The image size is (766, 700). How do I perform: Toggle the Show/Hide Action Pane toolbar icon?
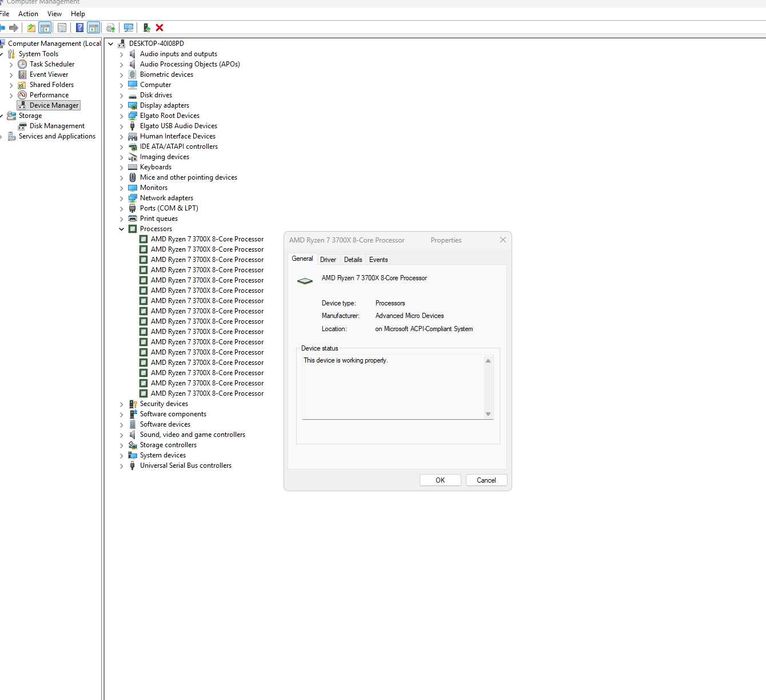coord(93,28)
